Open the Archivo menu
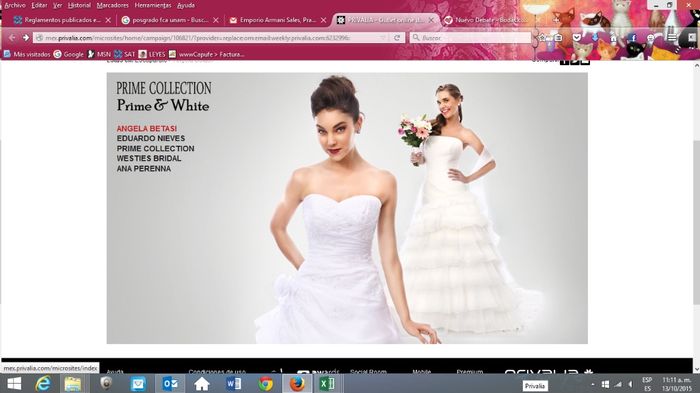The height and width of the screenshot is (393, 700). [15, 5]
